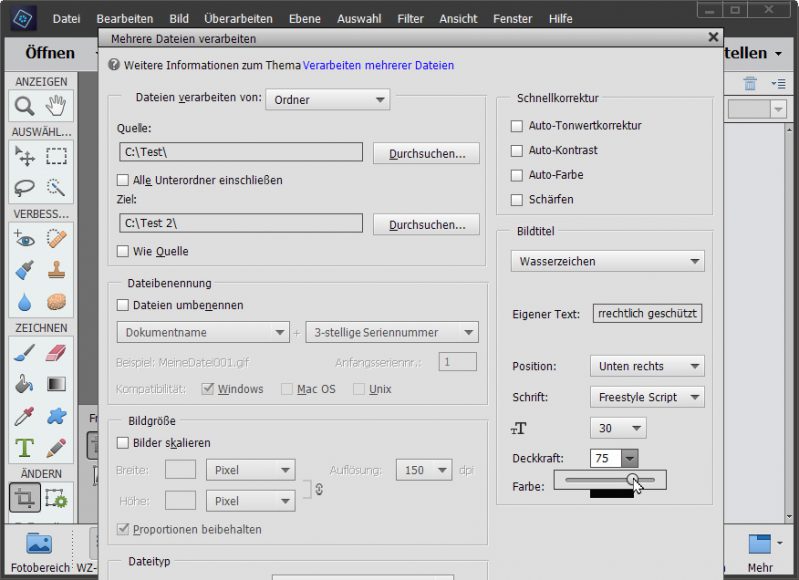This screenshot has height=580, width=799.
Task: Activate the Crop tool
Action: point(25,498)
